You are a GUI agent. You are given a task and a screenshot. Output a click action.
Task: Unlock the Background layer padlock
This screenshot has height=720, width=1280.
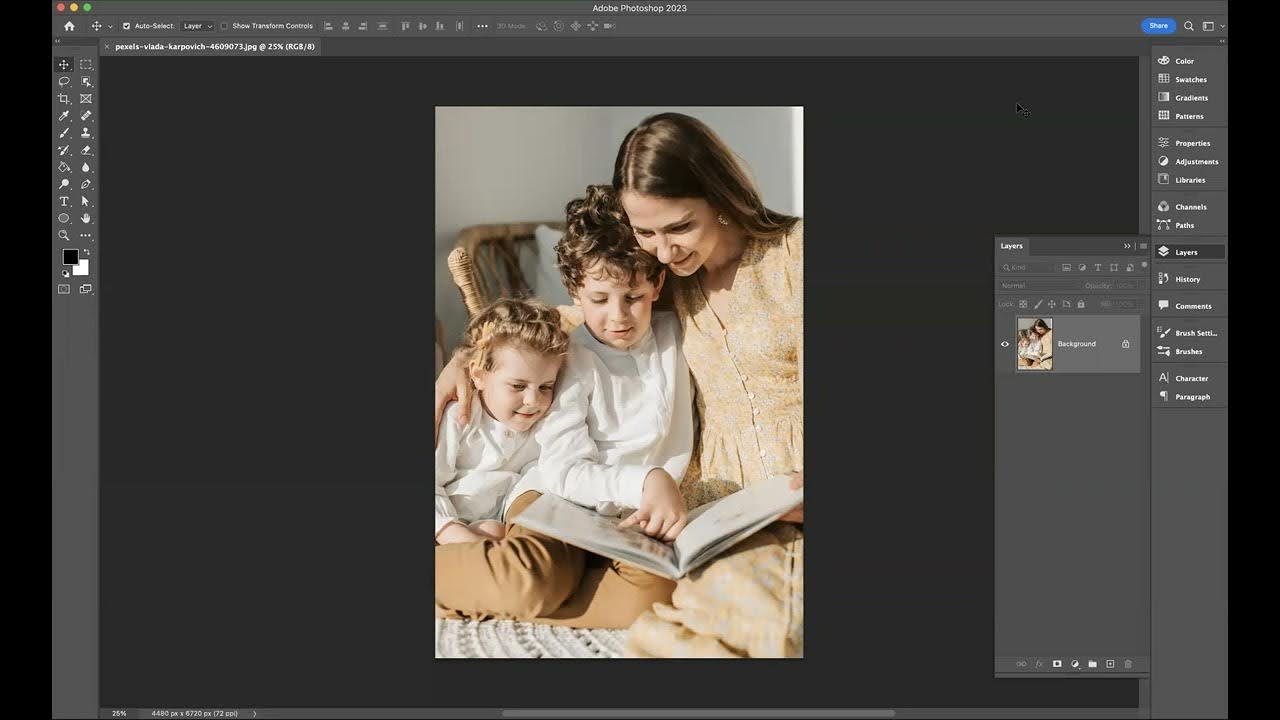1125,344
